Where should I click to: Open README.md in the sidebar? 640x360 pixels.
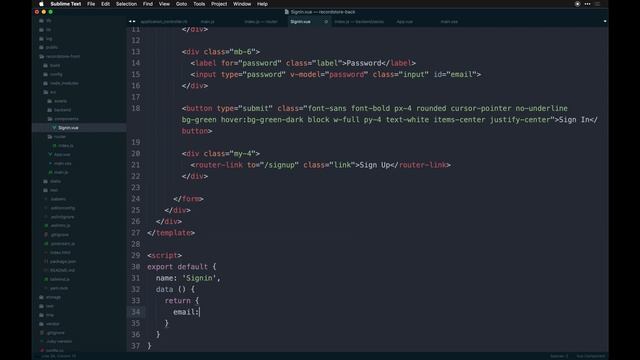tap(62, 270)
